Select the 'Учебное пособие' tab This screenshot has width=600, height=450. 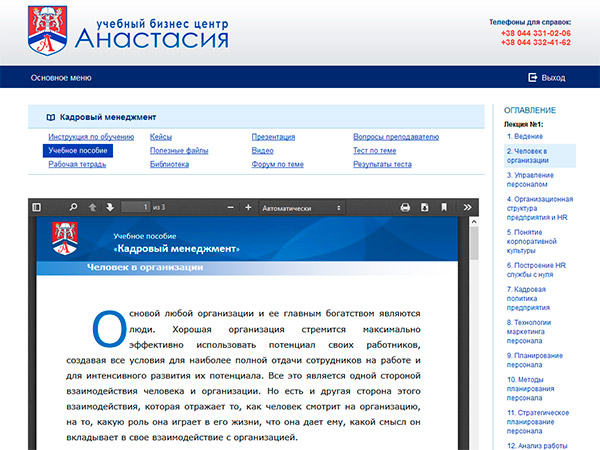tap(78, 150)
